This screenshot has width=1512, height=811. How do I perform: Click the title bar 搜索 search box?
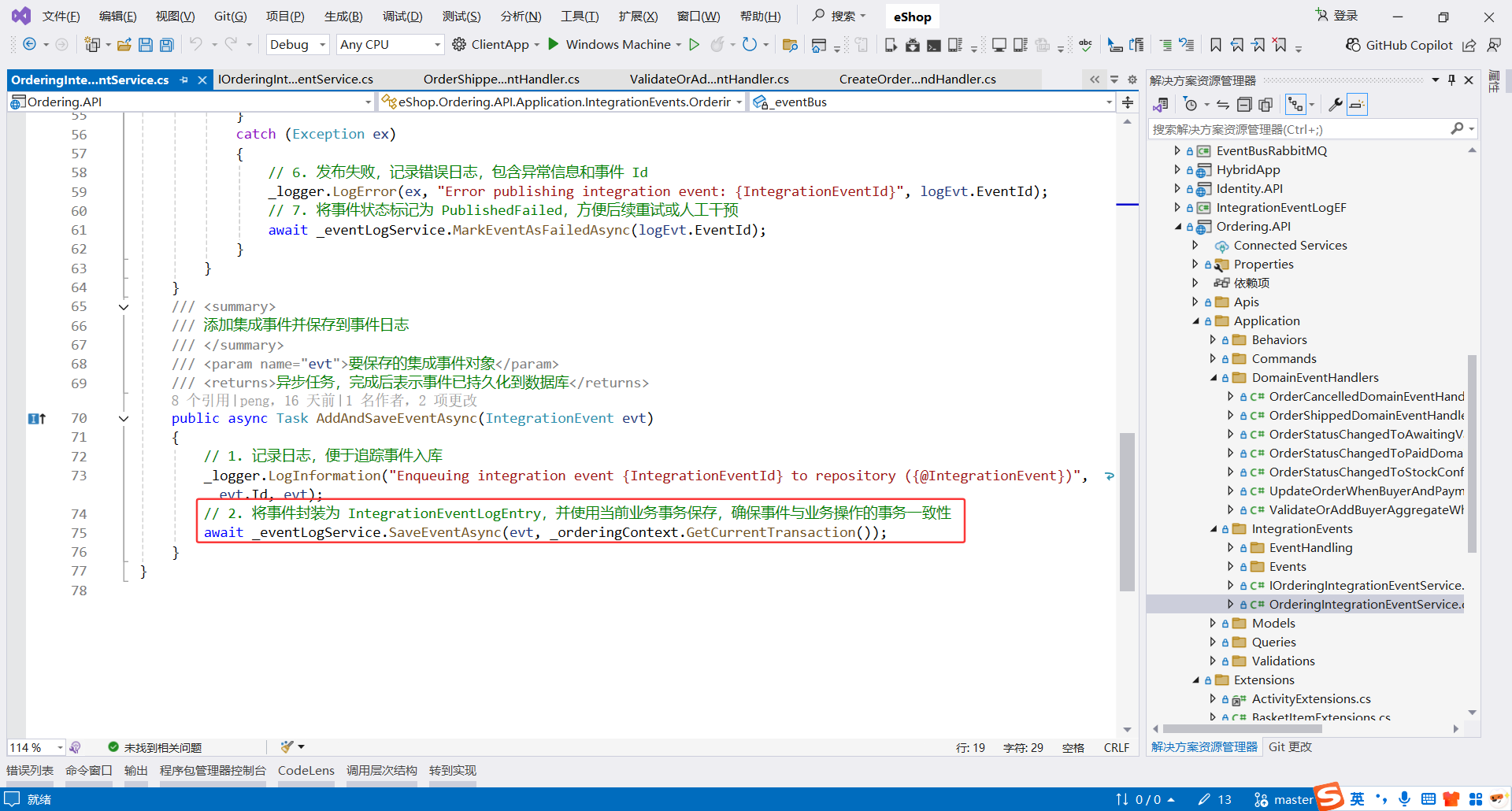point(839,16)
